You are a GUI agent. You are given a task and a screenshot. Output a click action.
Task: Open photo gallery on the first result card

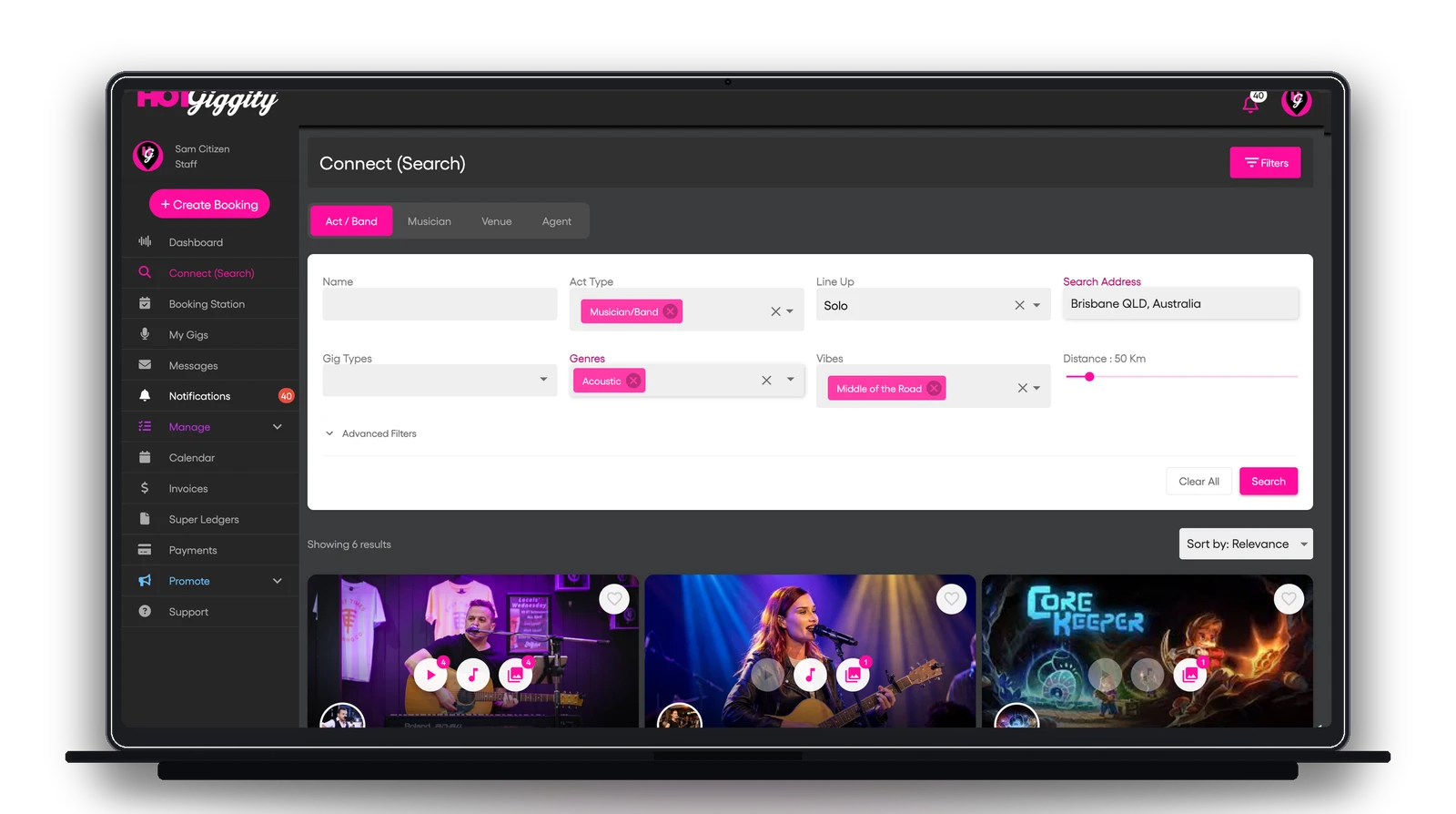pos(516,675)
